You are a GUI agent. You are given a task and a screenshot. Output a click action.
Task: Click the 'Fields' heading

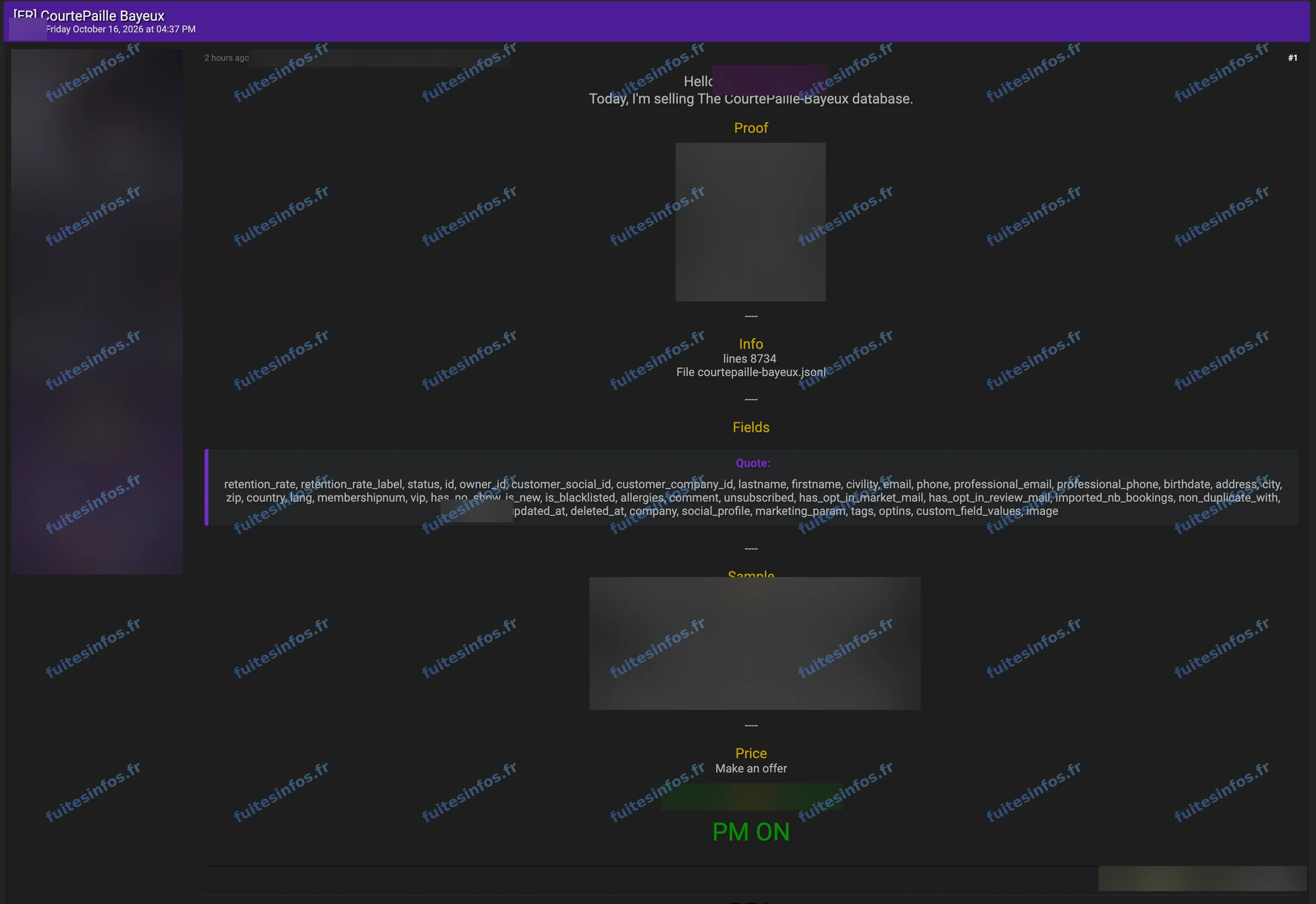[x=751, y=427]
